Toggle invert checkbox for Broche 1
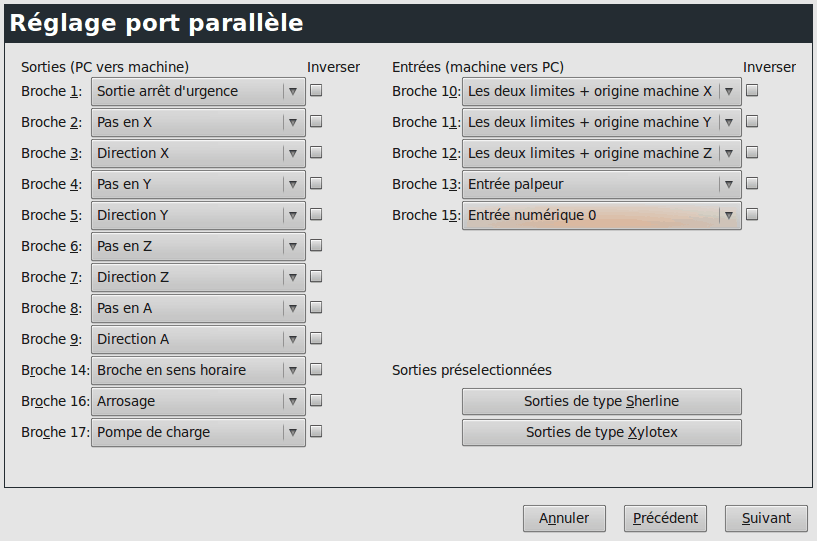Image resolution: width=817 pixels, height=541 pixels. coord(316,91)
